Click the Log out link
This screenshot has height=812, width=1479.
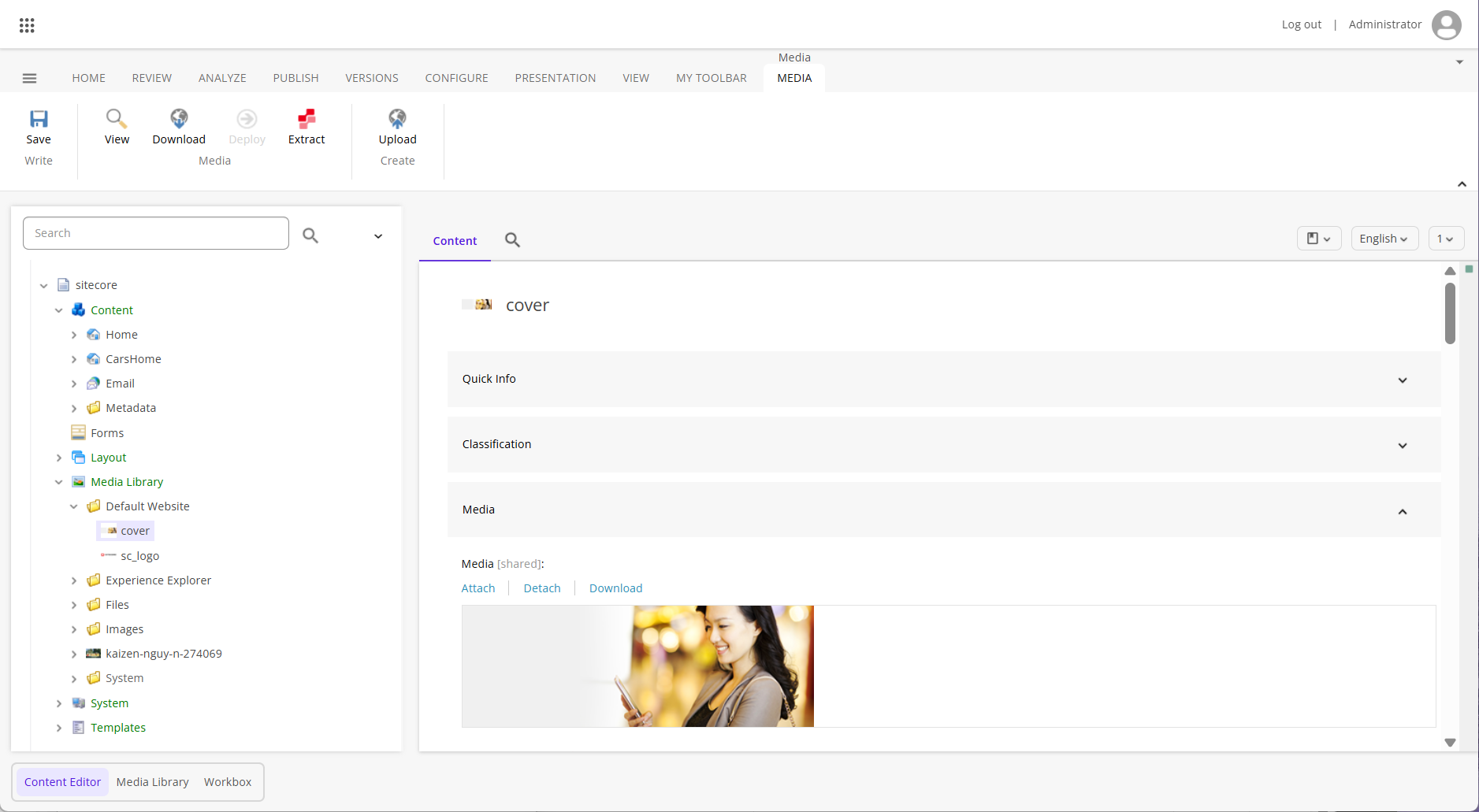tap(1302, 24)
